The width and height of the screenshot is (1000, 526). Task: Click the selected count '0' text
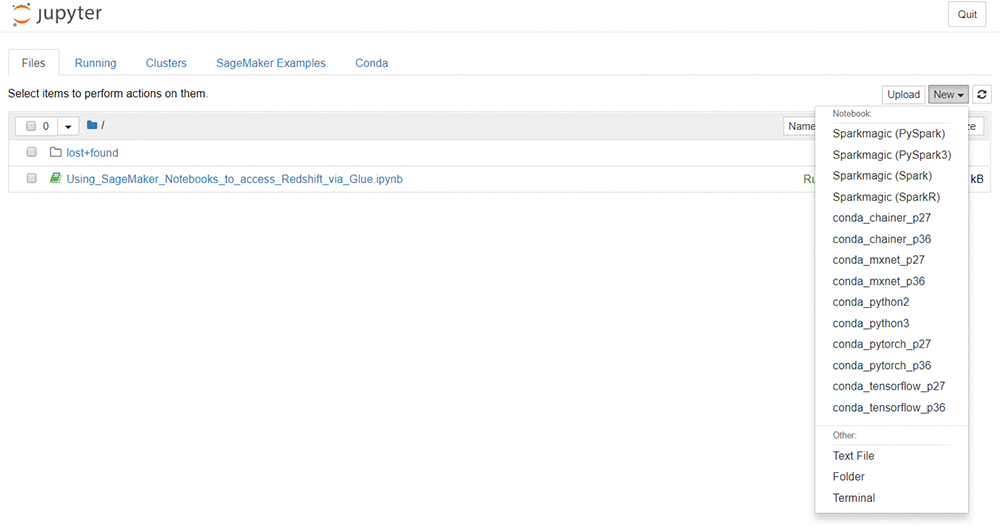click(46, 126)
